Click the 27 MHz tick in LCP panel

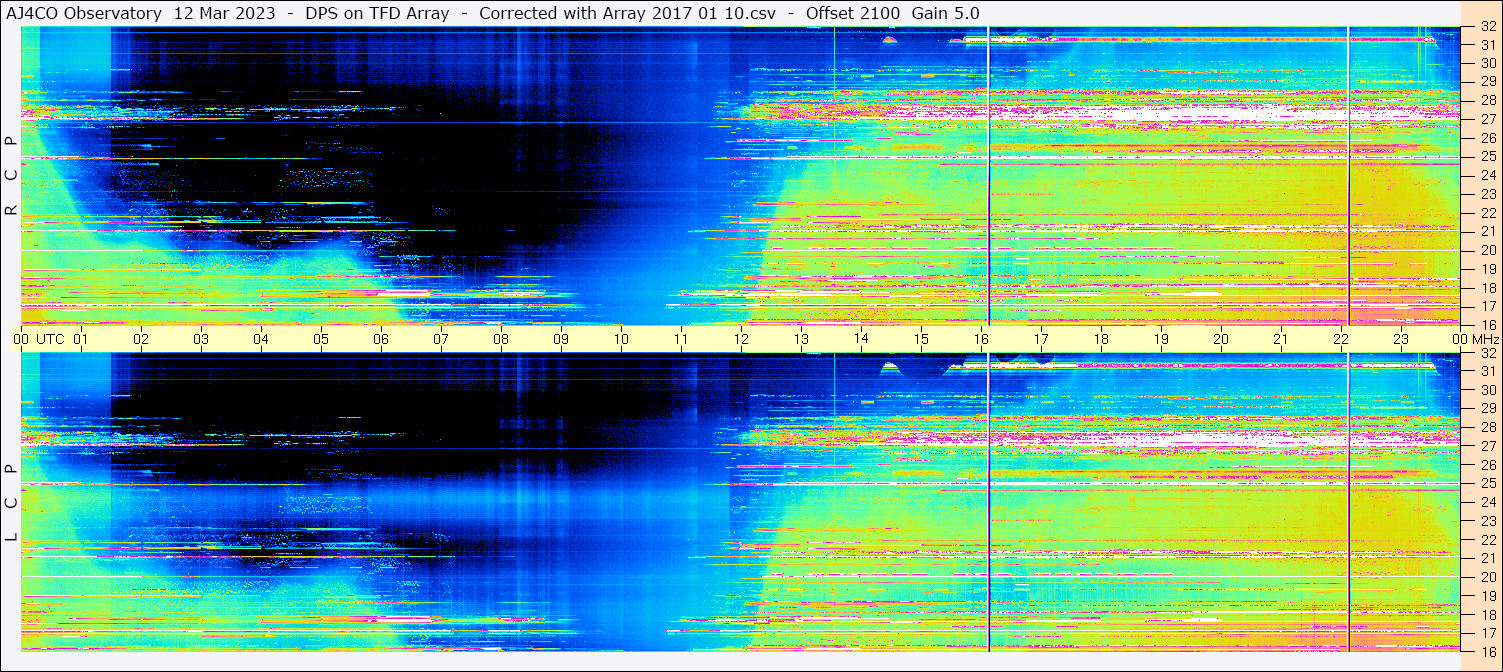1487,446
